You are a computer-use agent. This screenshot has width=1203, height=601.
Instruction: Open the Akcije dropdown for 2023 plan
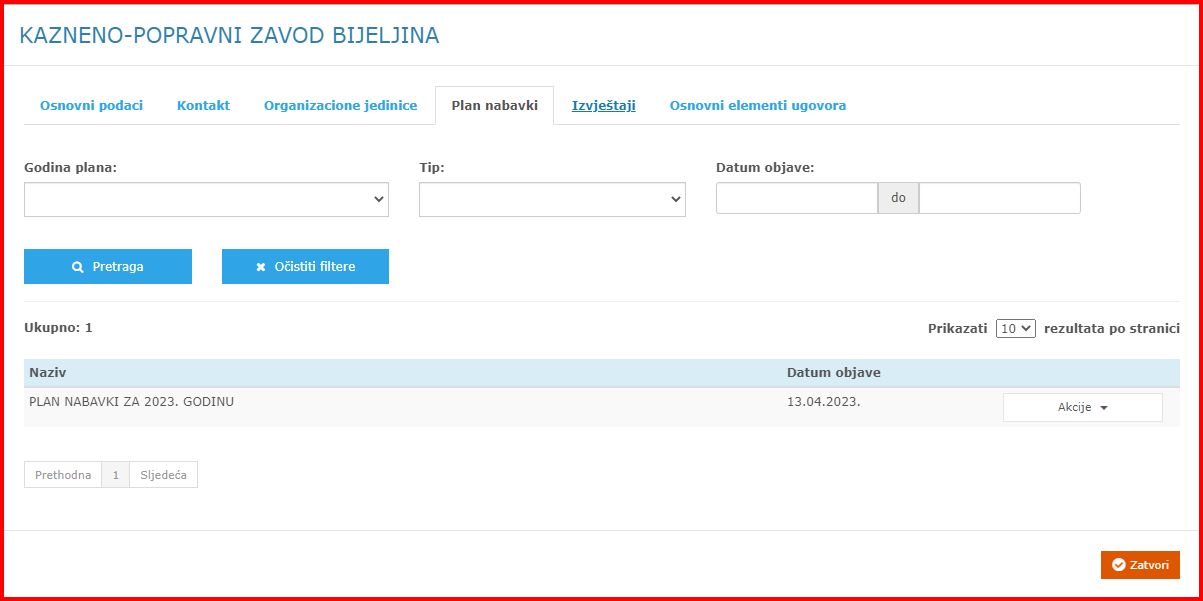(x=1083, y=407)
